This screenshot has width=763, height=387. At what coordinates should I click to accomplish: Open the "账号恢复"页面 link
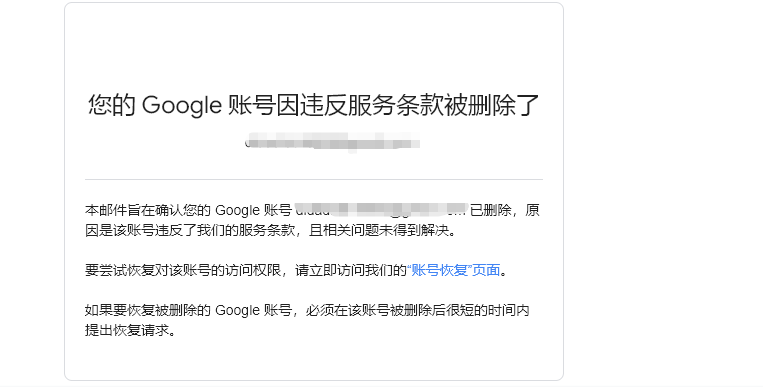(454, 270)
